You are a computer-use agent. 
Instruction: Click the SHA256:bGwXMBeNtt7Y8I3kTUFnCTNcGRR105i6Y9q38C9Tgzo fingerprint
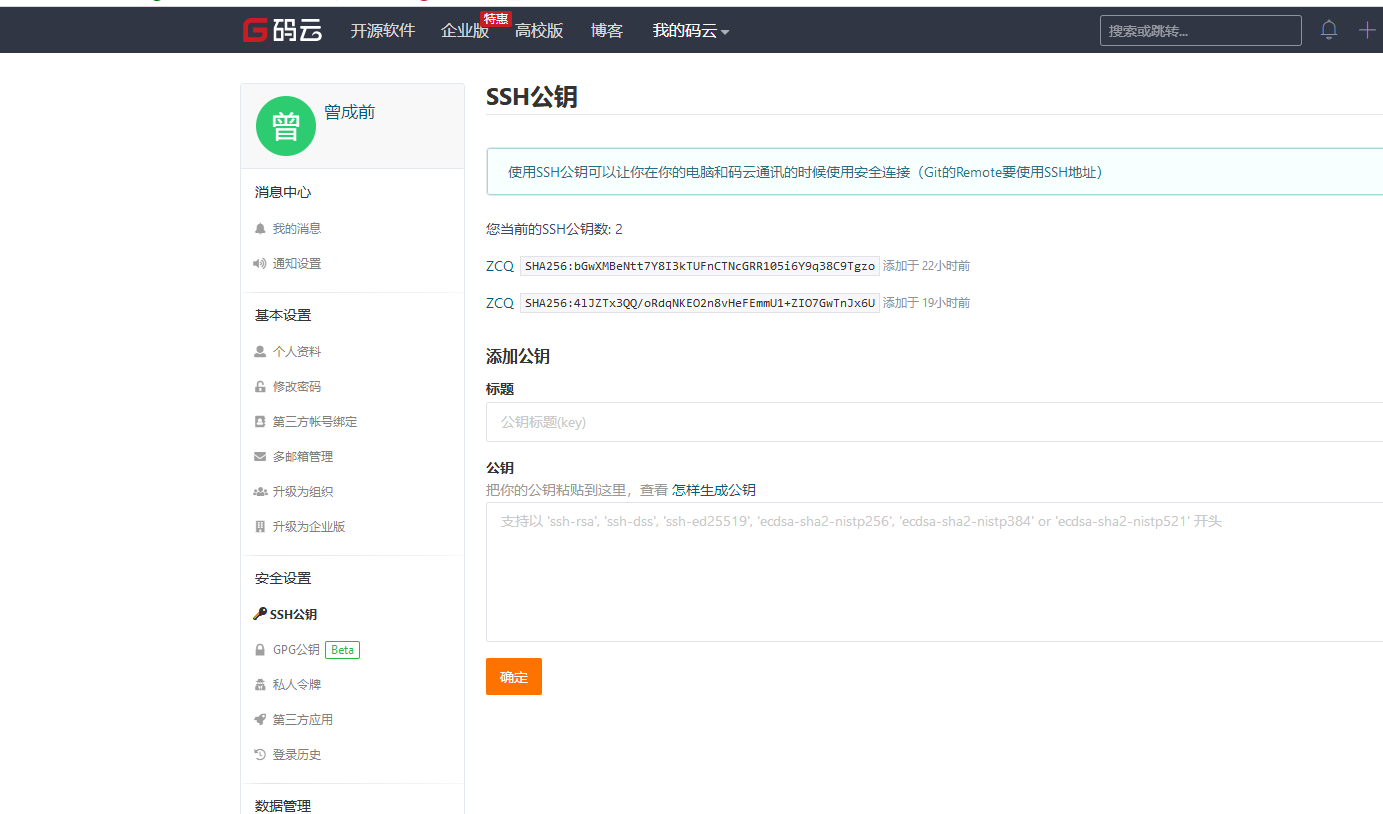point(700,266)
